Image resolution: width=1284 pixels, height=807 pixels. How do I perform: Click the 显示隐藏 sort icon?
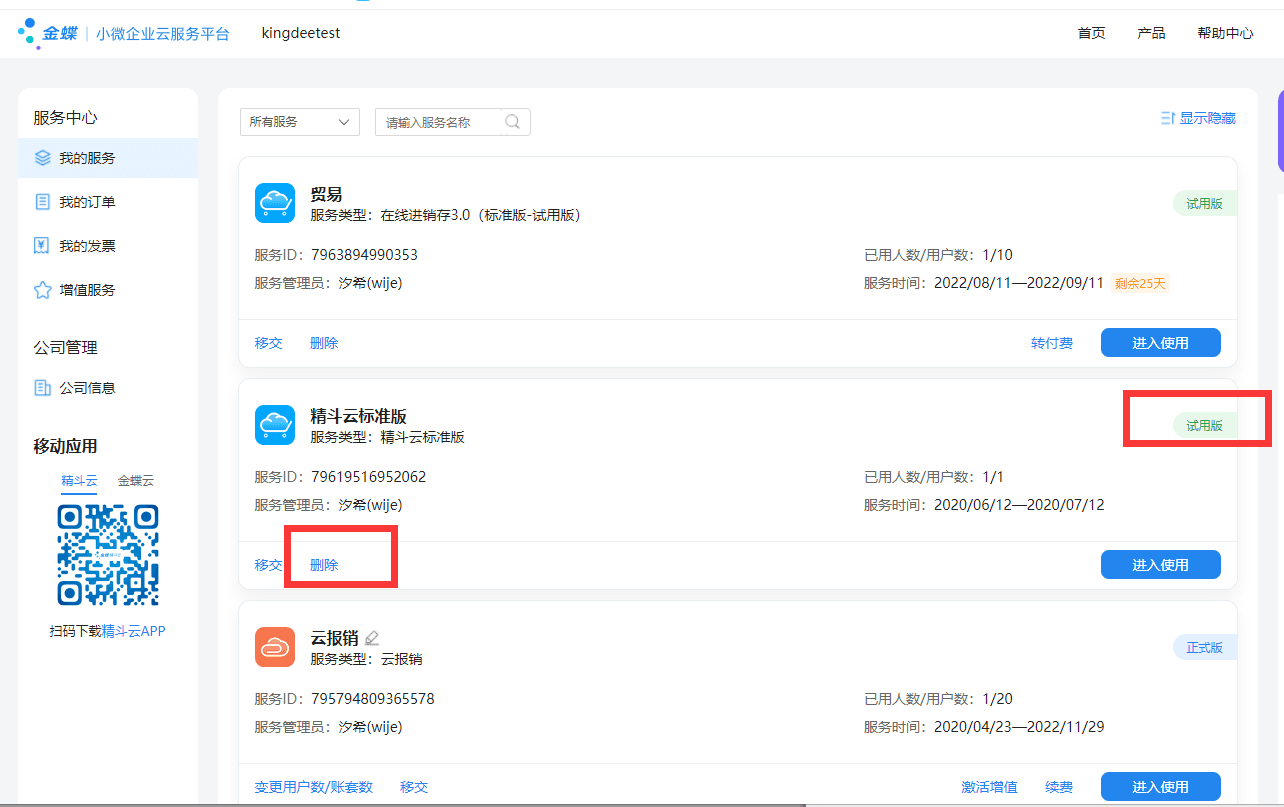point(1167,118)
